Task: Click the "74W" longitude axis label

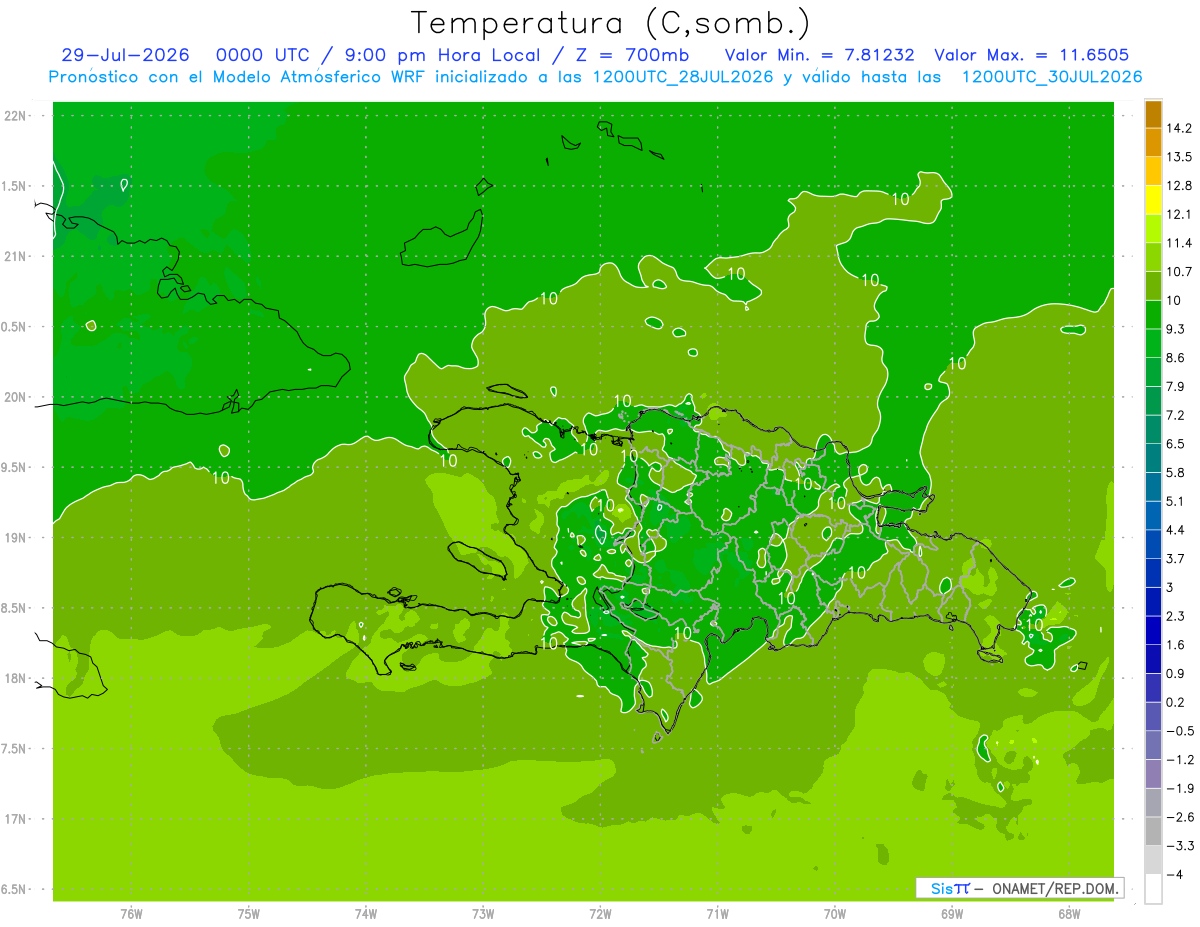Action: click(x=365, y=914)
